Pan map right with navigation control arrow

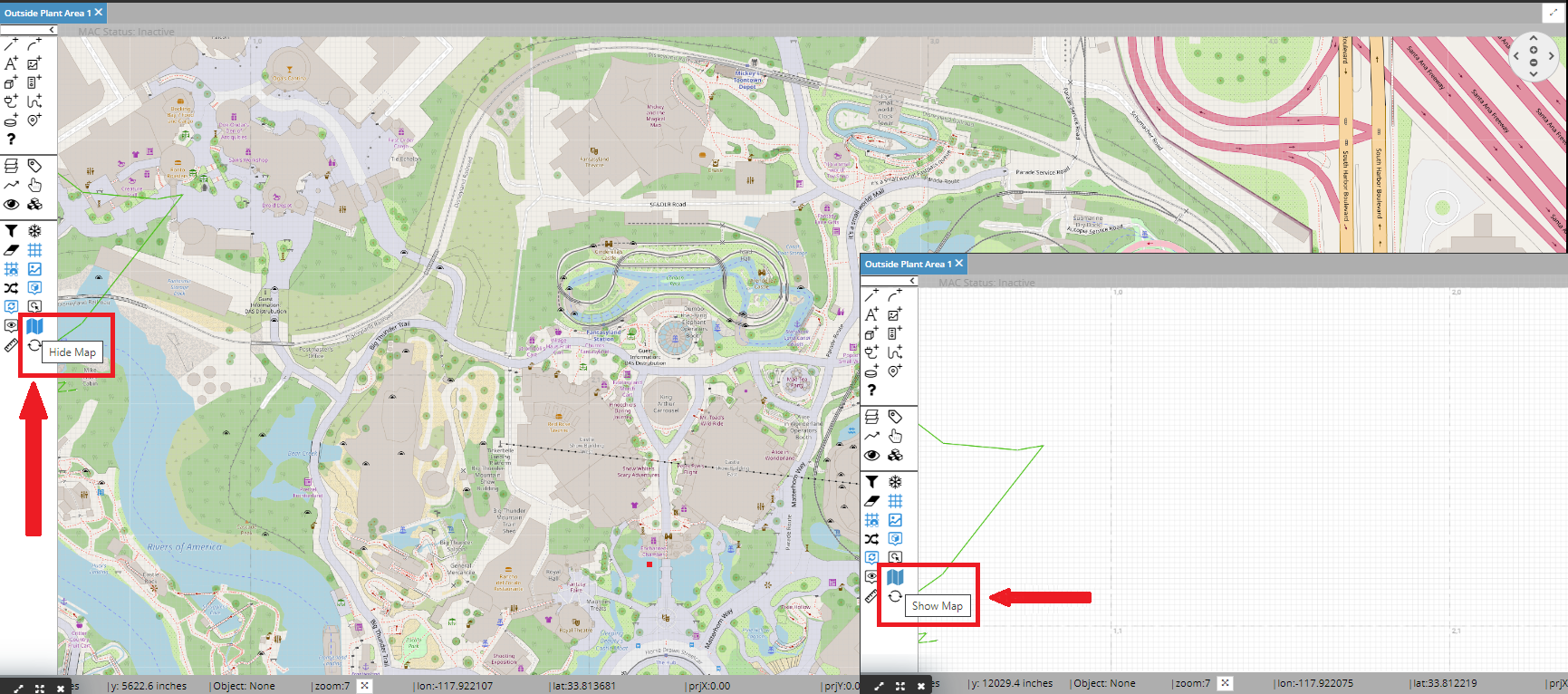tap(1551, 55)
